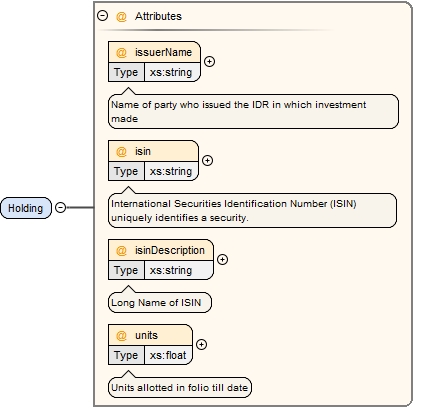Select the units attribute name
This screenshot has height=408, width=430.
146,335
